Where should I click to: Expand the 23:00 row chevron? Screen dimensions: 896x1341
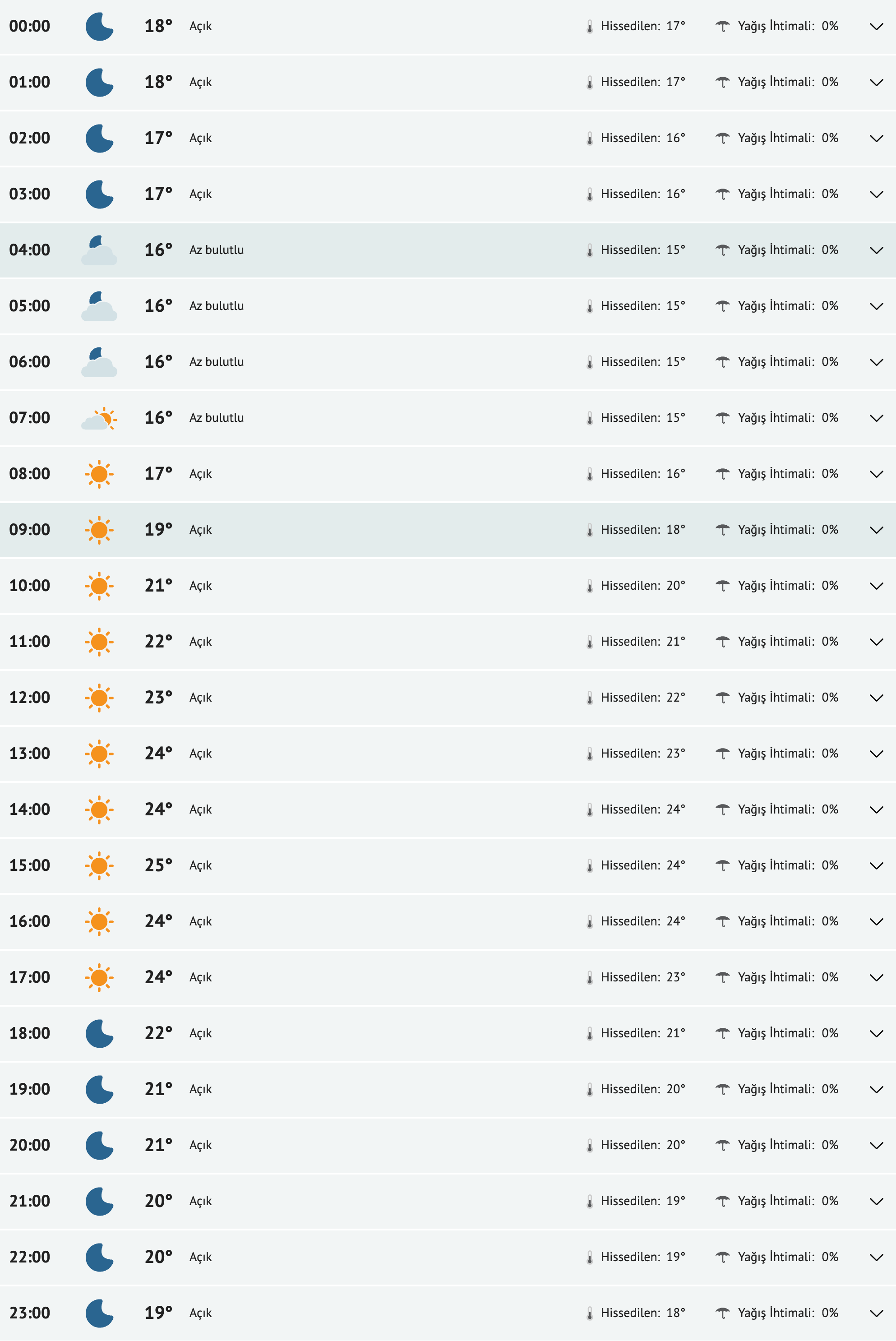pyautogui.click(x=876, y=1313)
